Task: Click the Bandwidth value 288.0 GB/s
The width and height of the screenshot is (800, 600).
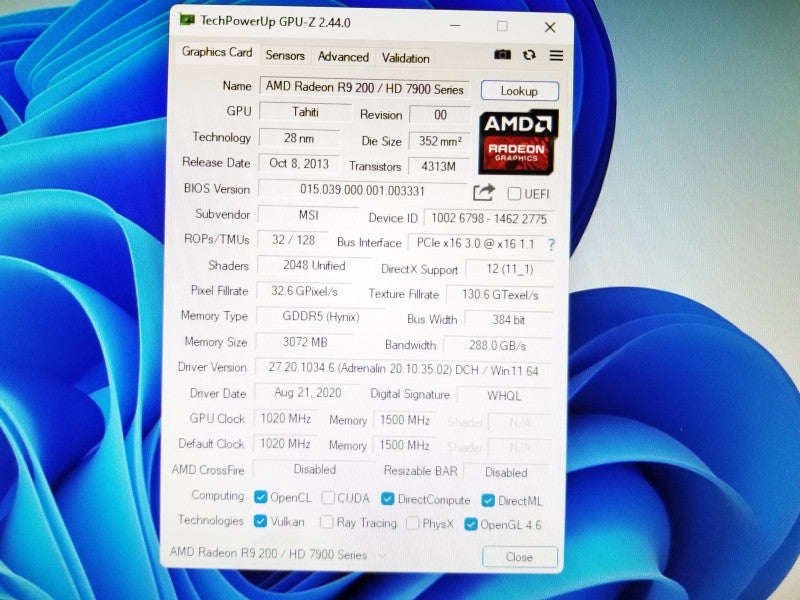Action: 497,345
